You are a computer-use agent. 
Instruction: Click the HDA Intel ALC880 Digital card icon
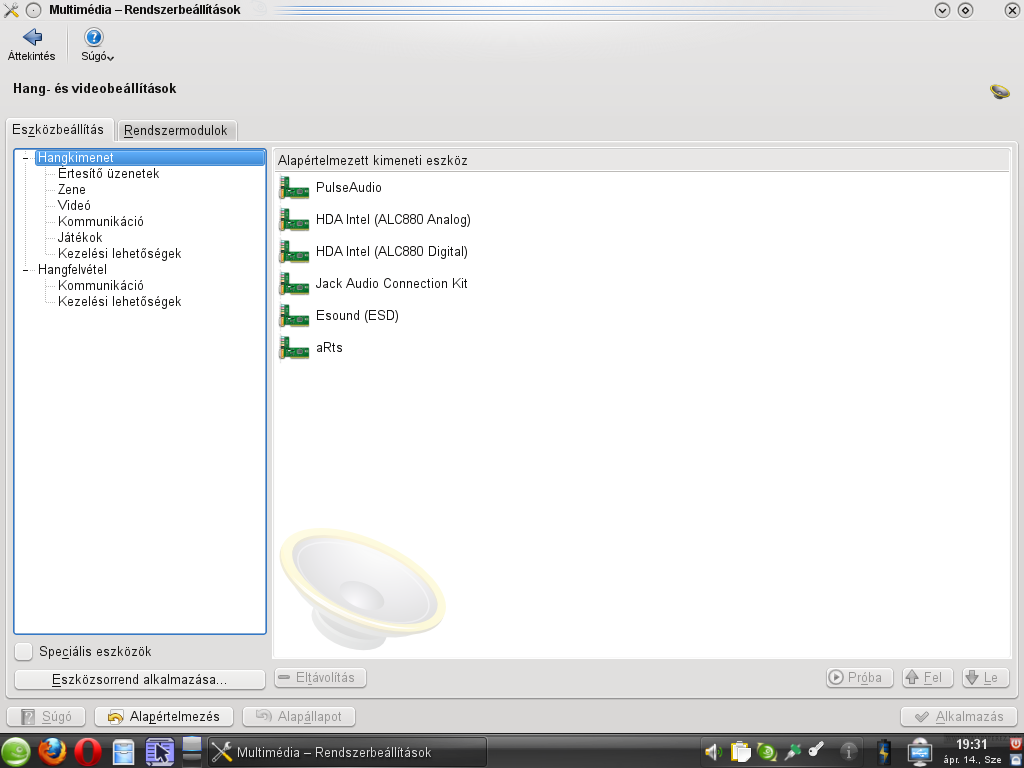294,252
